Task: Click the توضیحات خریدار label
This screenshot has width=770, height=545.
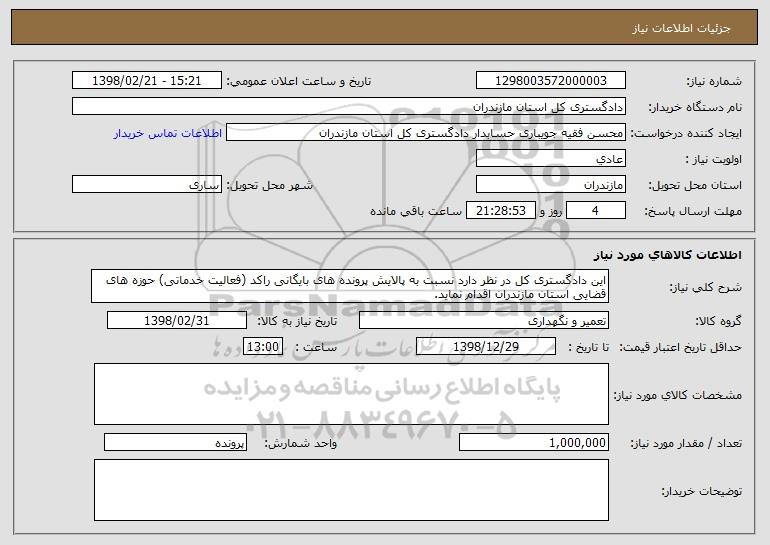Action: tap(702, 491)
